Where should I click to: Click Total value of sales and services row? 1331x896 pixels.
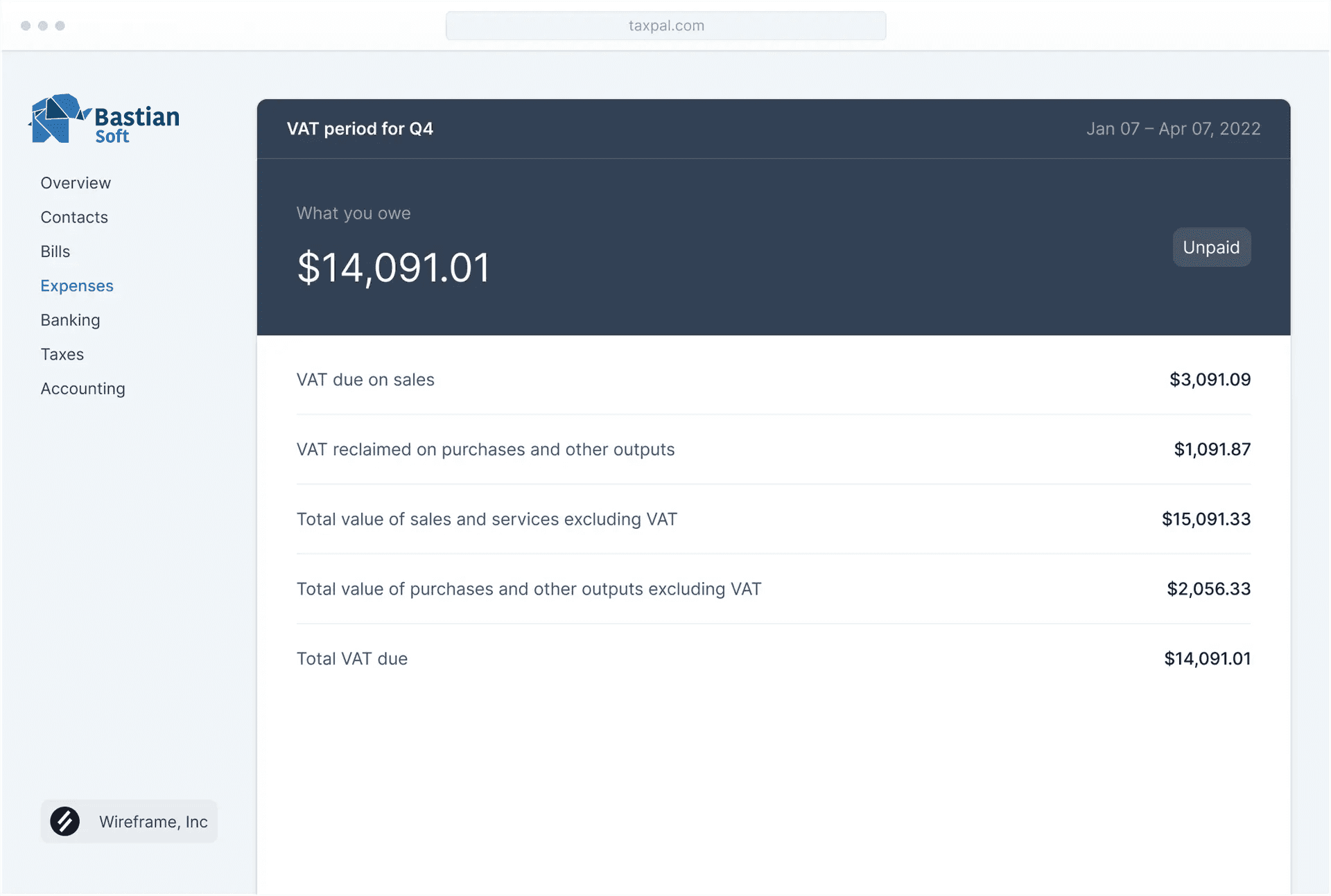(773, 519)
